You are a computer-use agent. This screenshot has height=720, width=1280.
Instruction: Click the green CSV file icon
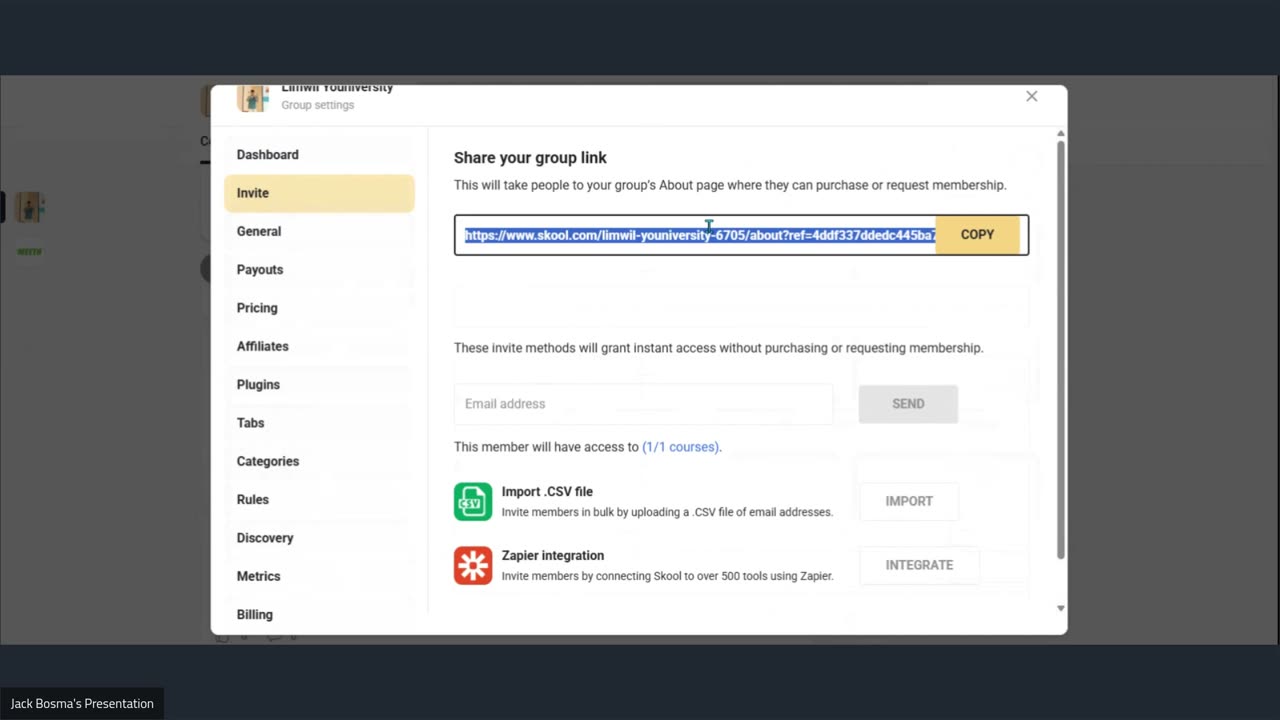(x=473, y=502)
